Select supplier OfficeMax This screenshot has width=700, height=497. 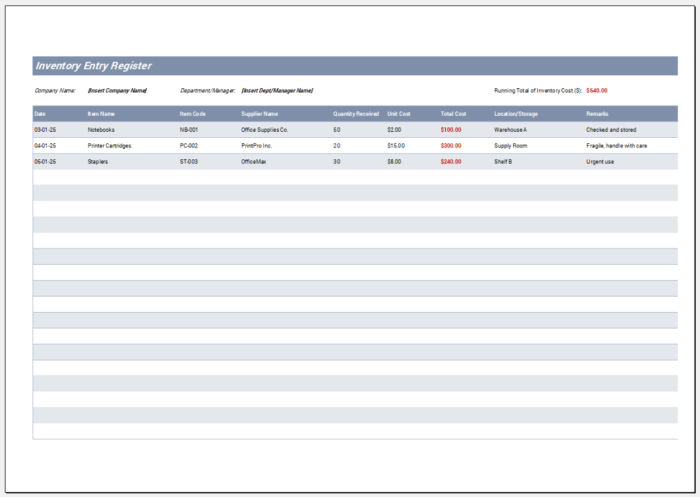(254, 162)
